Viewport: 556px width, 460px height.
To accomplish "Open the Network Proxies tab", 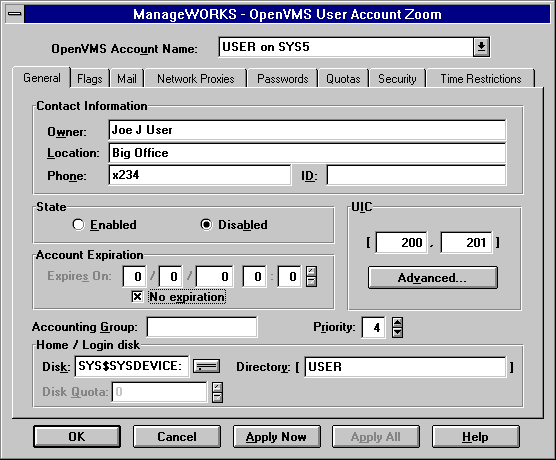I will (196, 78).
